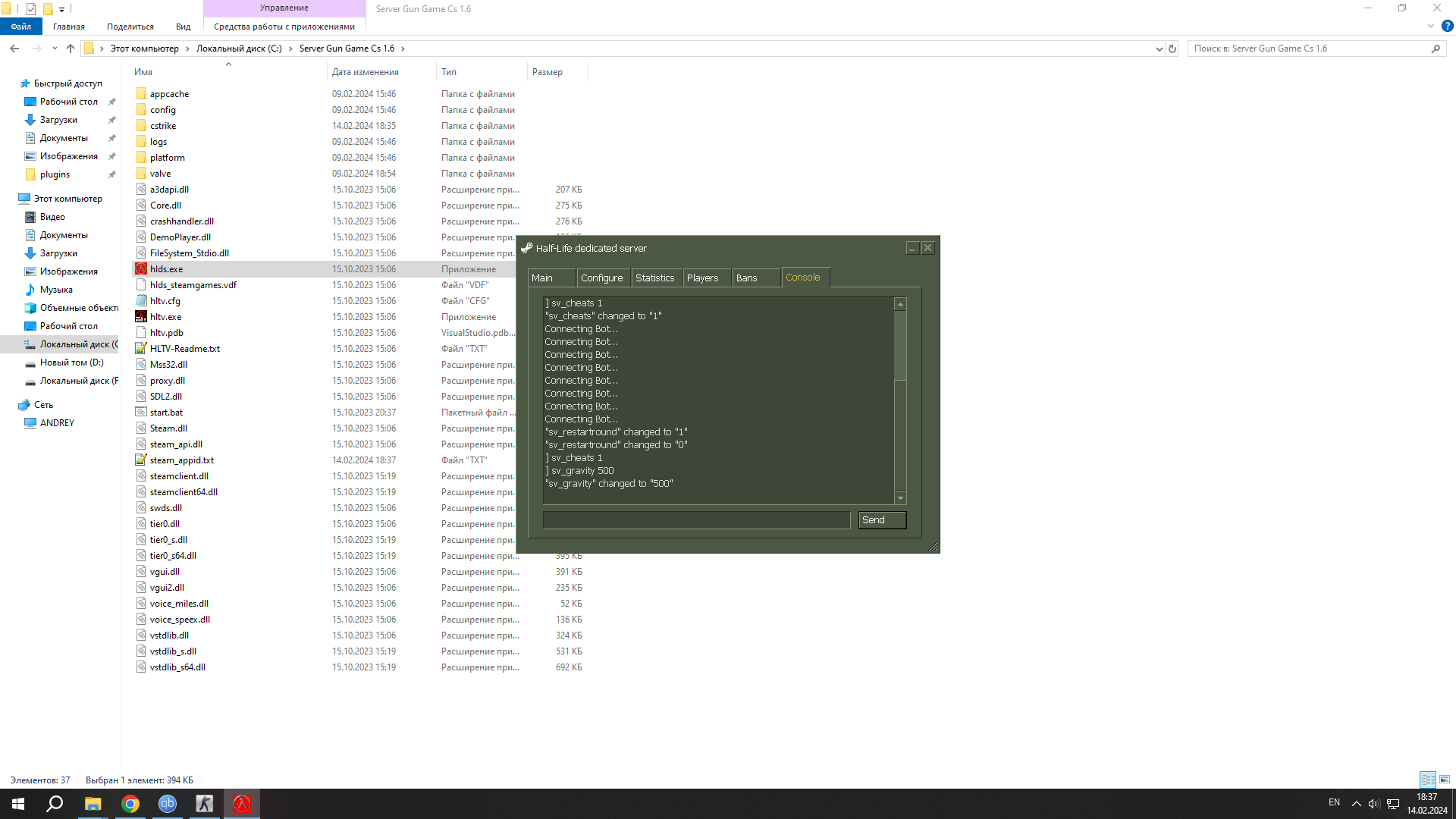
Task: Select ANDREY under Сеть in sidebar
Action: (57, 423)
